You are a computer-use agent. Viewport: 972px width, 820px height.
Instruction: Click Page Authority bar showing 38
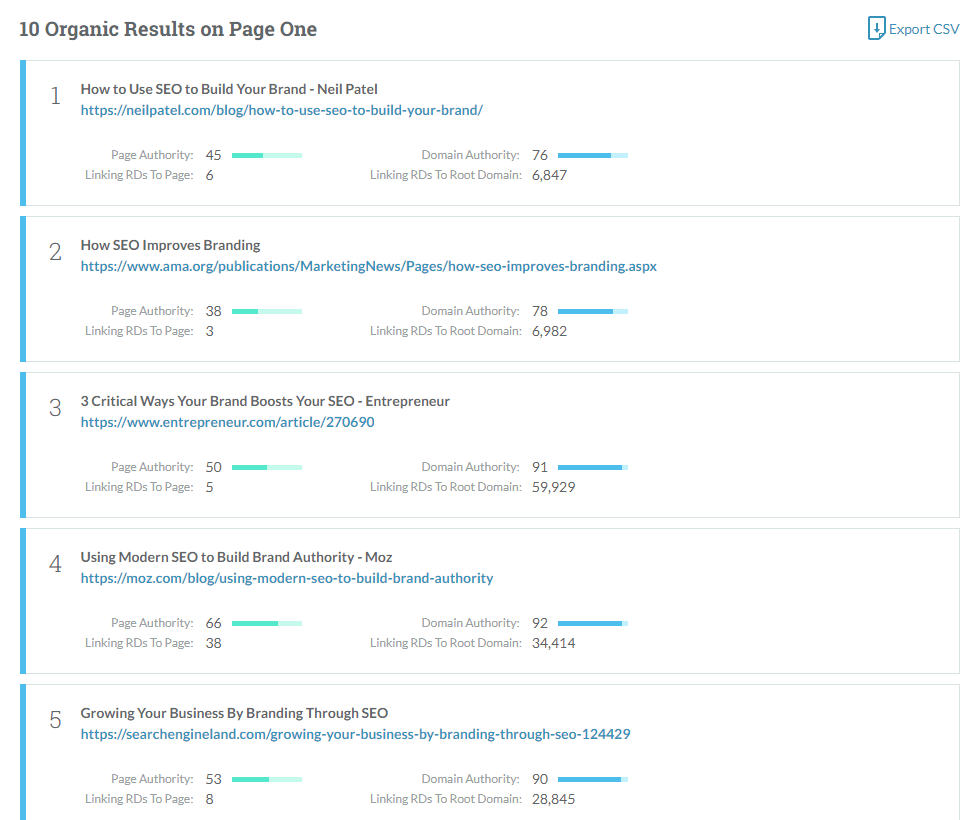pos(266,311)
